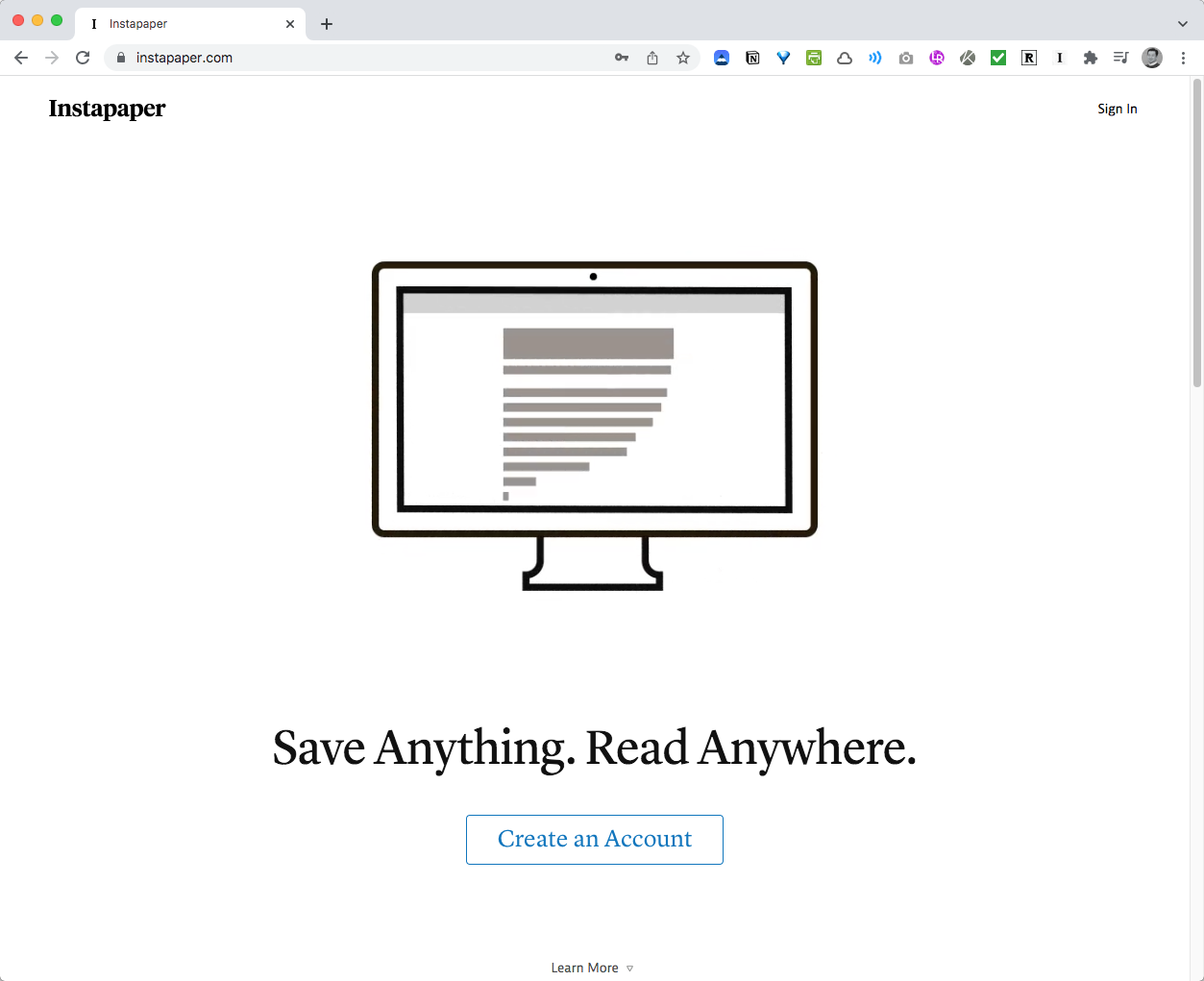
Task: Reload the Instapaper page
Action: (83, 58)
